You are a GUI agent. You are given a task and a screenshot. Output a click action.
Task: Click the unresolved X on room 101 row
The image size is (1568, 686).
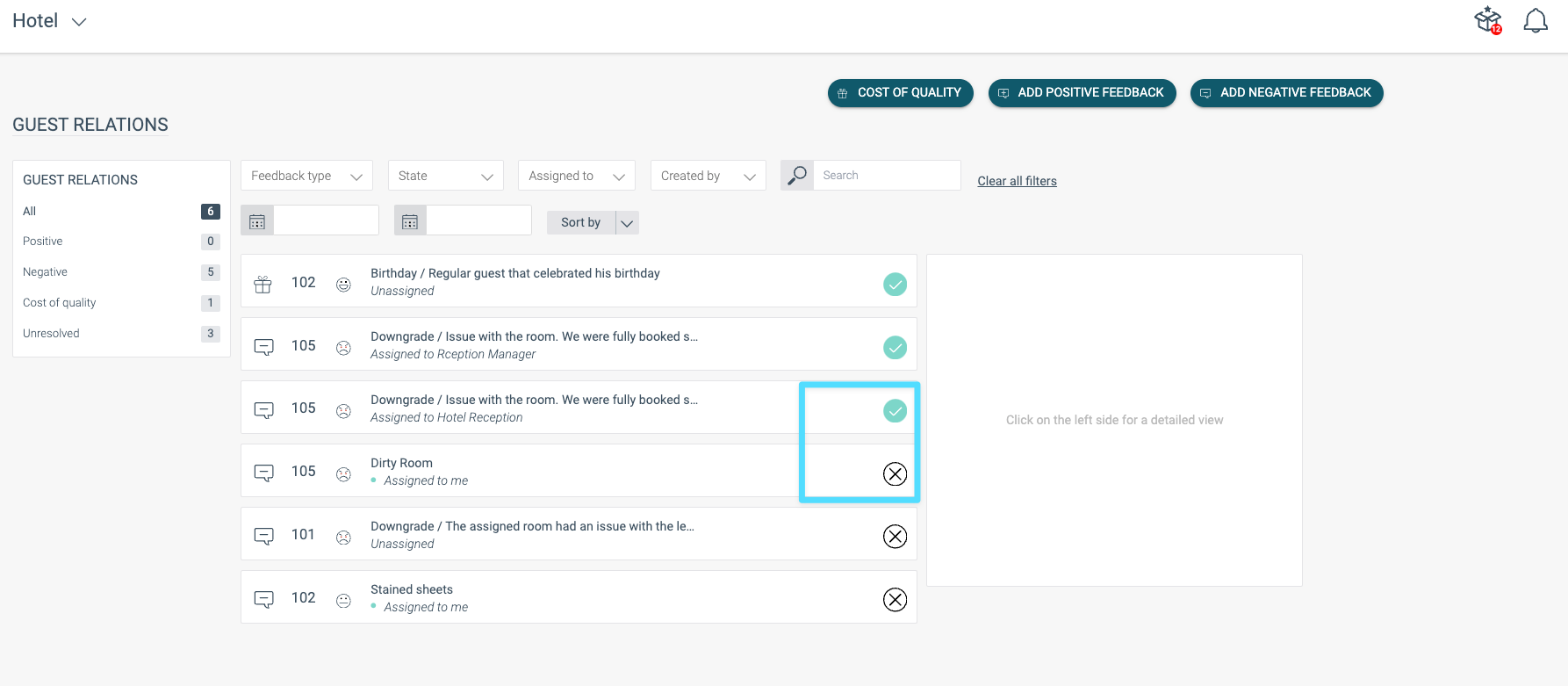coord(895,537)
